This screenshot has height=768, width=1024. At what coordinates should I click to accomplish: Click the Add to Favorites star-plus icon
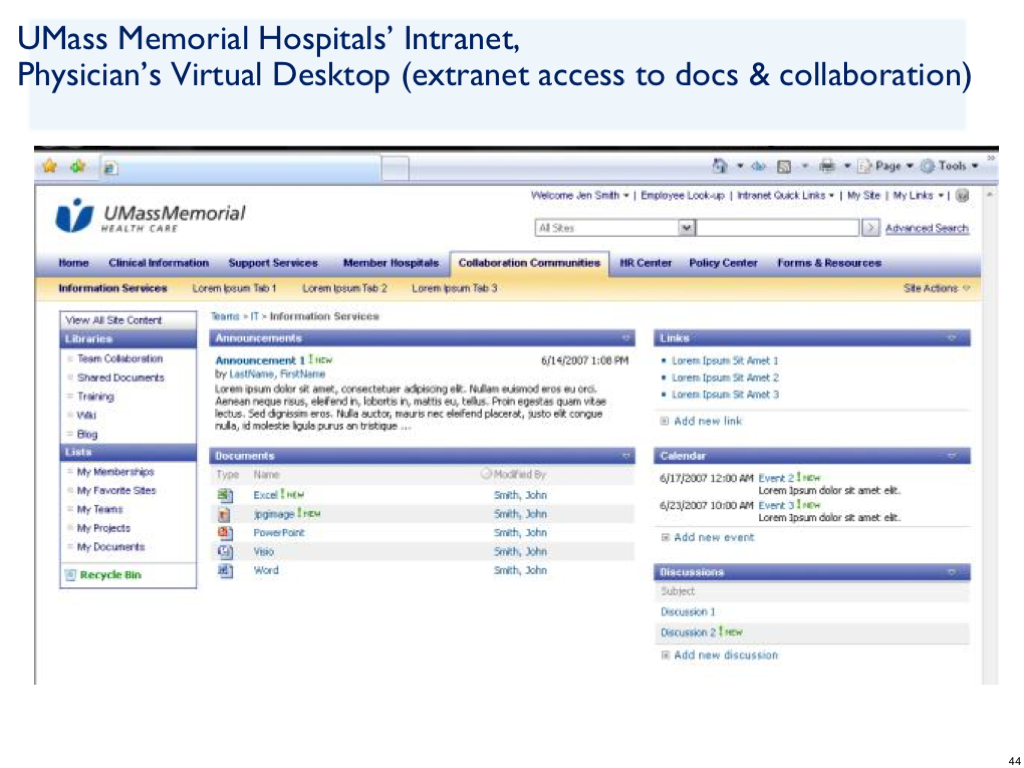78,166
